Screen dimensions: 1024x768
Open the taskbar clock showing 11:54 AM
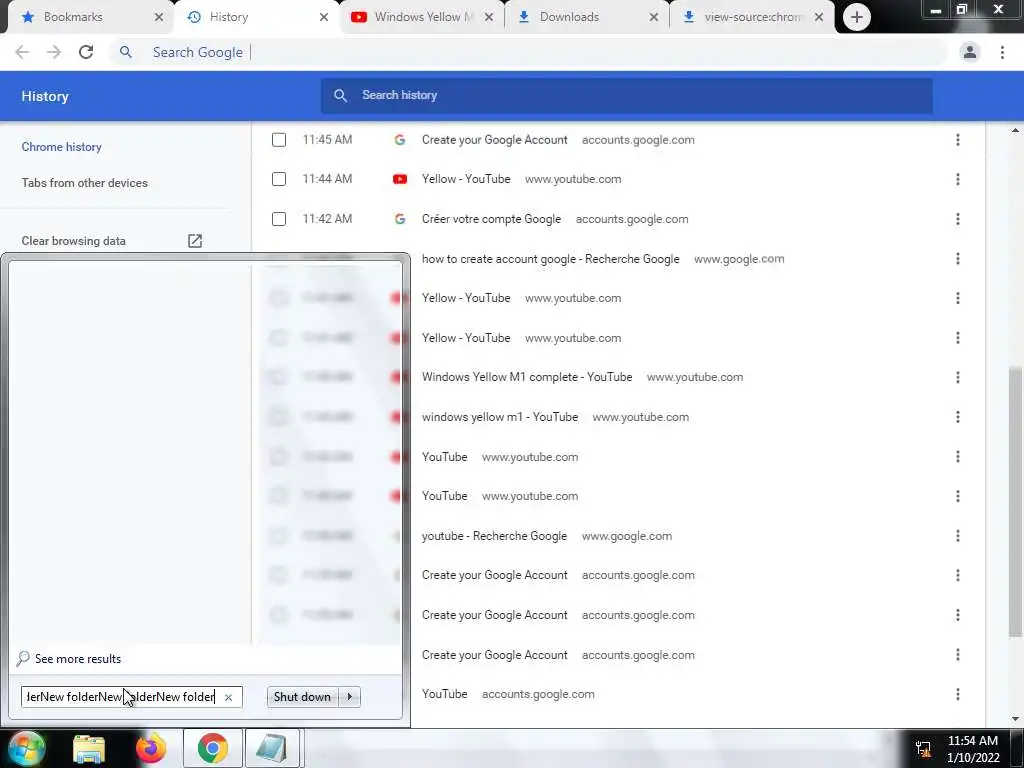point(972,749)
